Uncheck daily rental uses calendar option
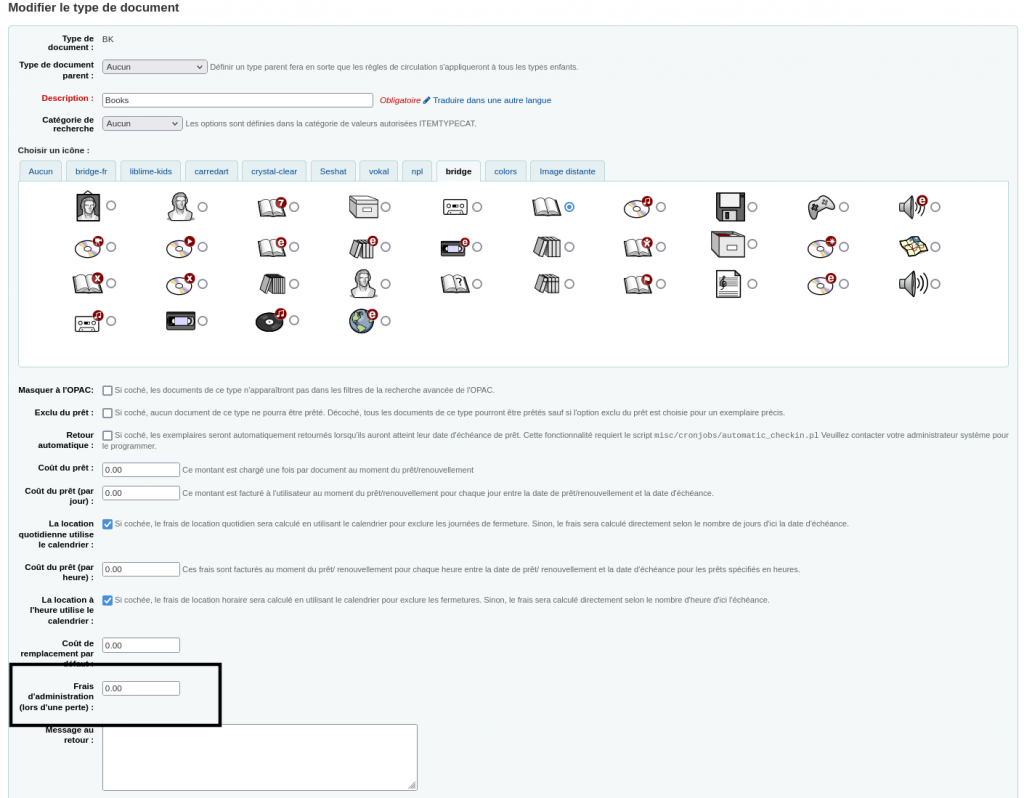This screenshot has width=1024, height=798. (x=107, y=524)
